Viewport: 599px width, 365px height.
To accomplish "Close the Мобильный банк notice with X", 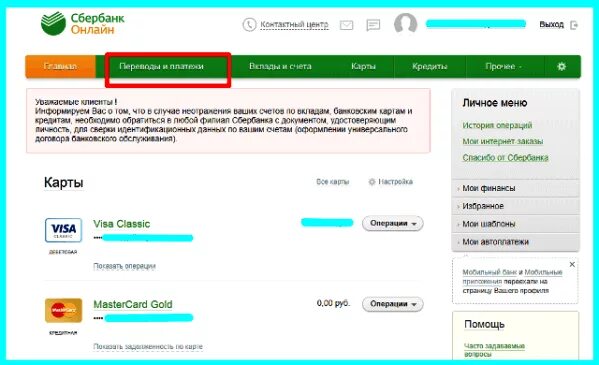I will (x=572, y=264).
